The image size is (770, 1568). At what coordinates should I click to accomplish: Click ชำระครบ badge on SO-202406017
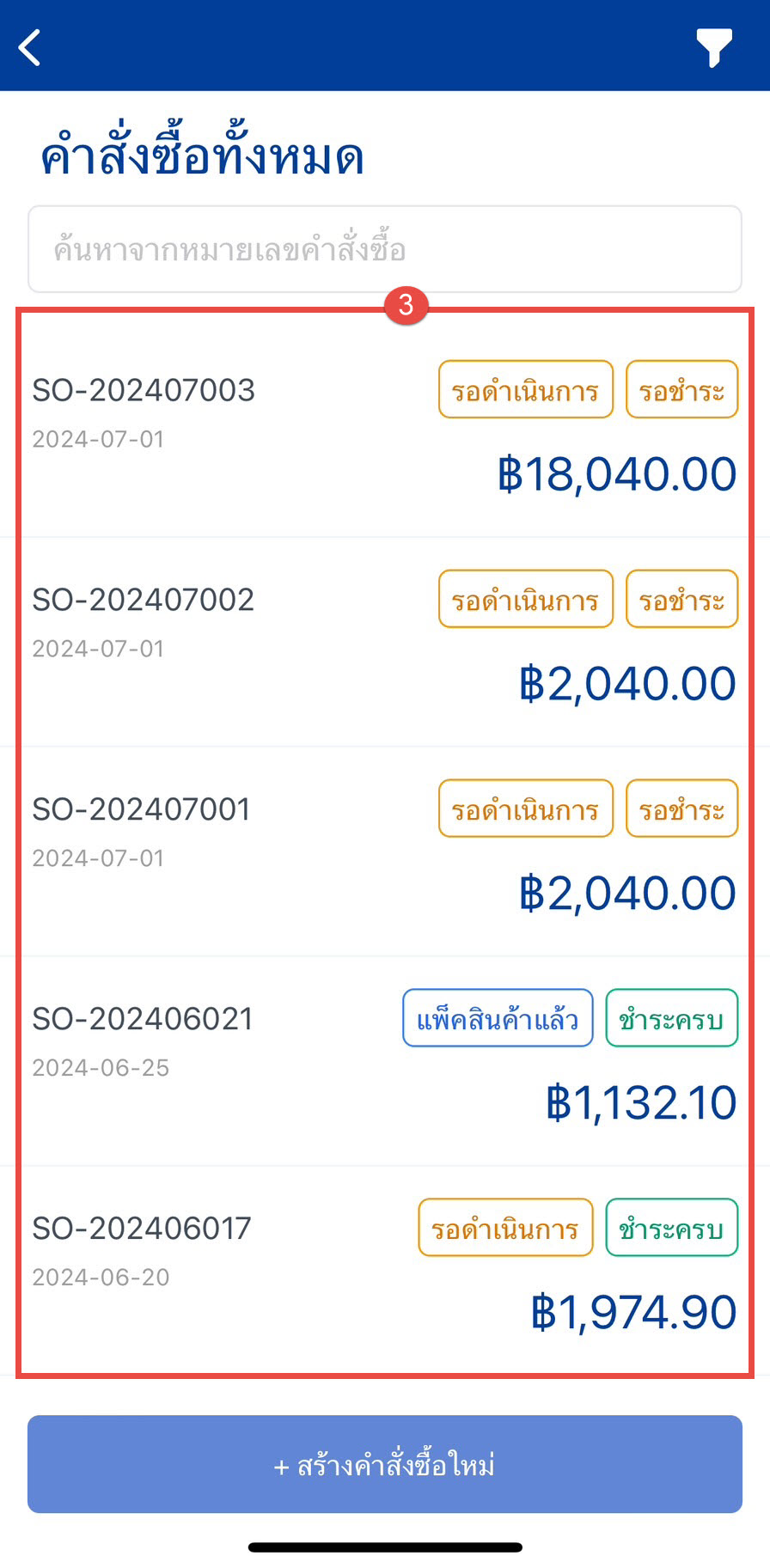click(671, 1229)
